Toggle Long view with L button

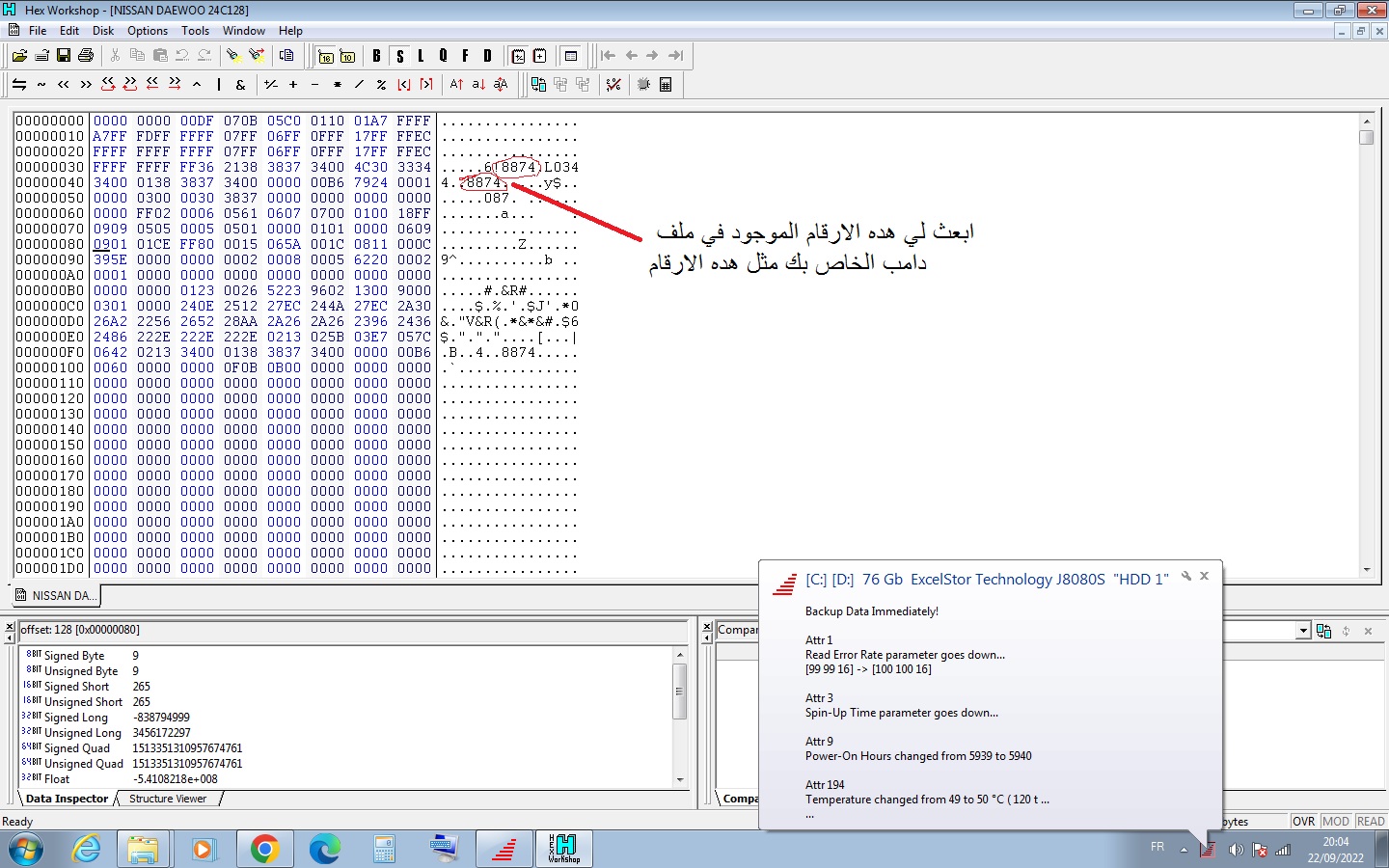click(422, 56)
